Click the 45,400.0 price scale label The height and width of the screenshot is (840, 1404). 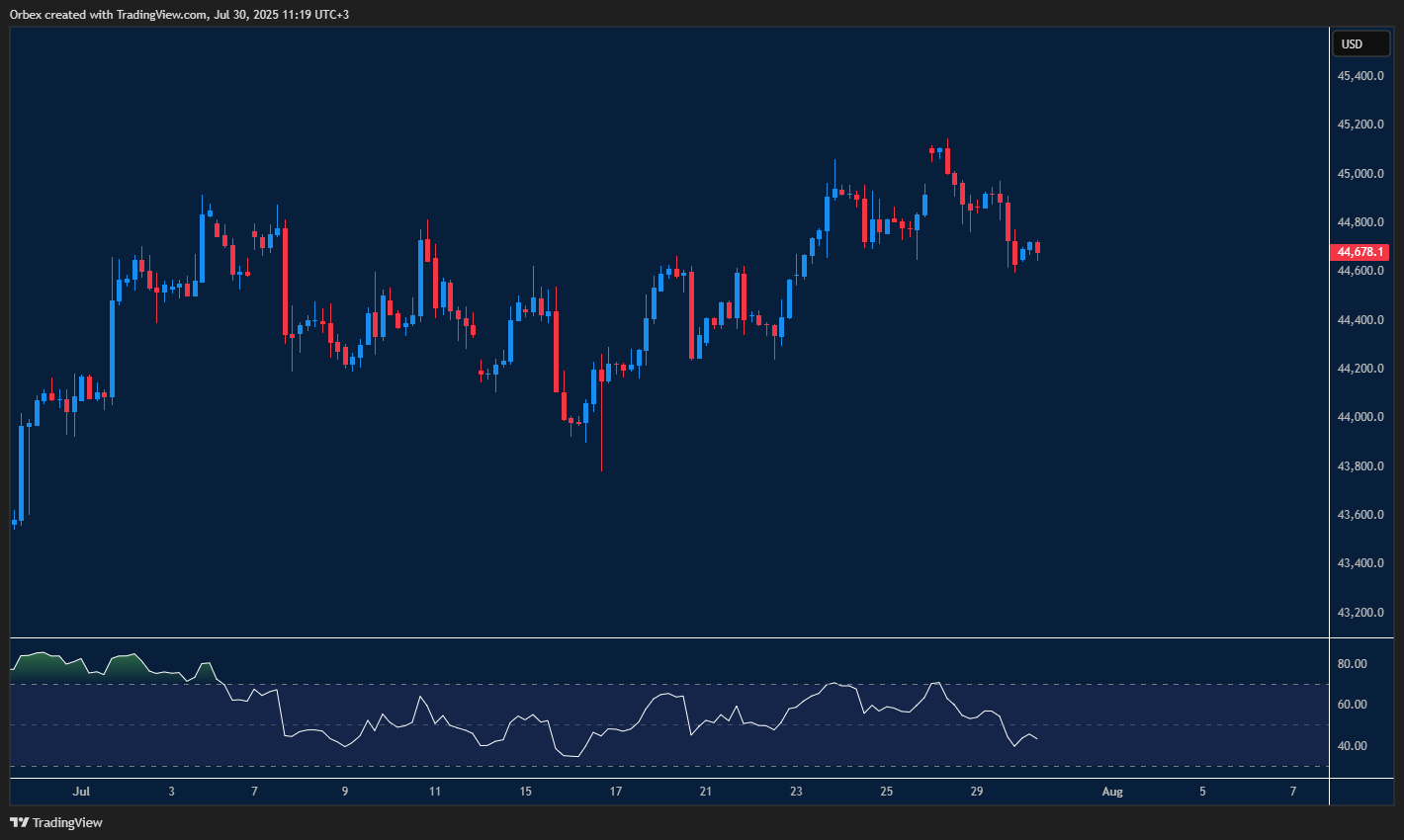coord(1360,76)
